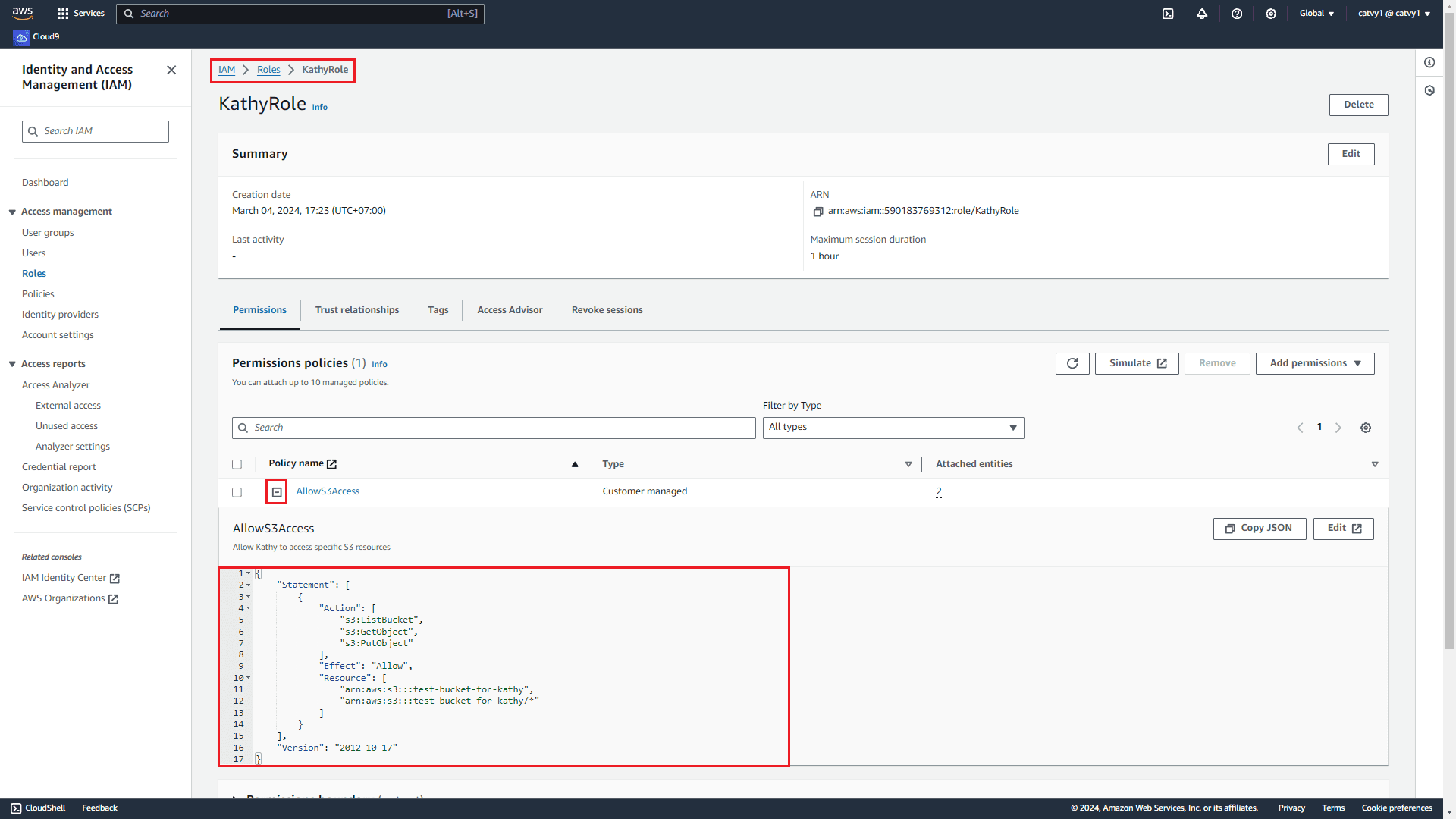Screen dimensions: 1456x819
Task: Sort by Type column arrow
Action: coord(908,464)
